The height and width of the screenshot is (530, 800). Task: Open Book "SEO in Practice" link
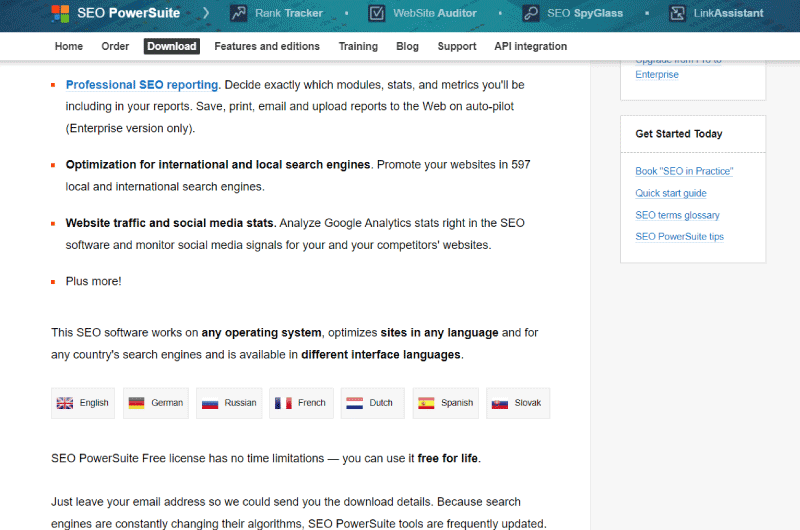(x=684, y=171)
